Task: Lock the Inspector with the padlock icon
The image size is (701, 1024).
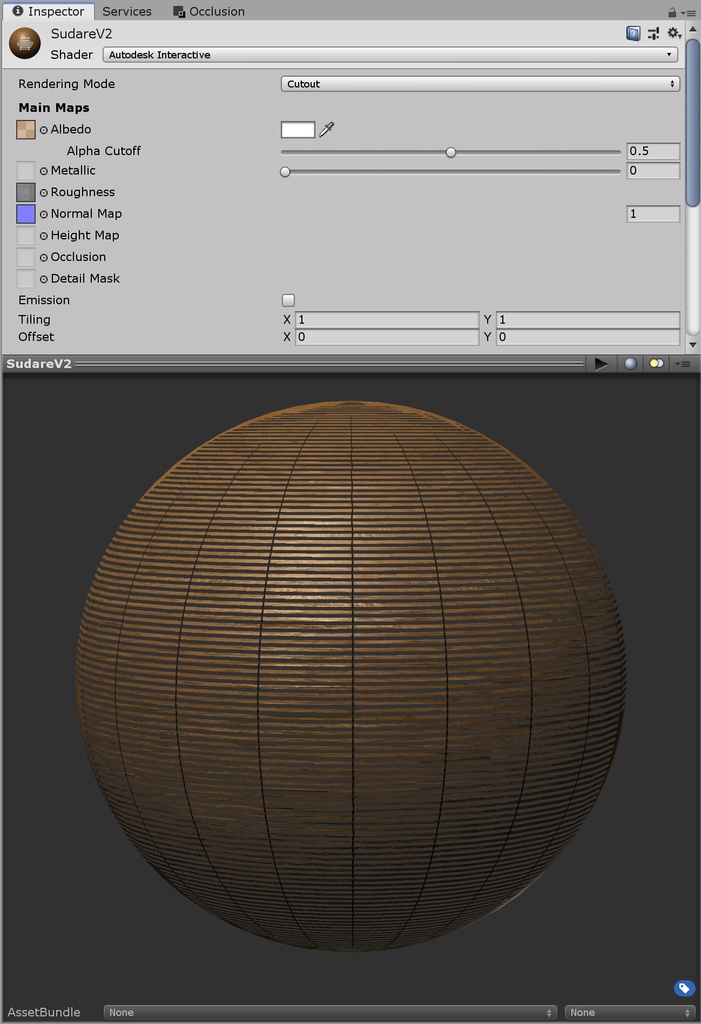Action: (x=672, y=12)
